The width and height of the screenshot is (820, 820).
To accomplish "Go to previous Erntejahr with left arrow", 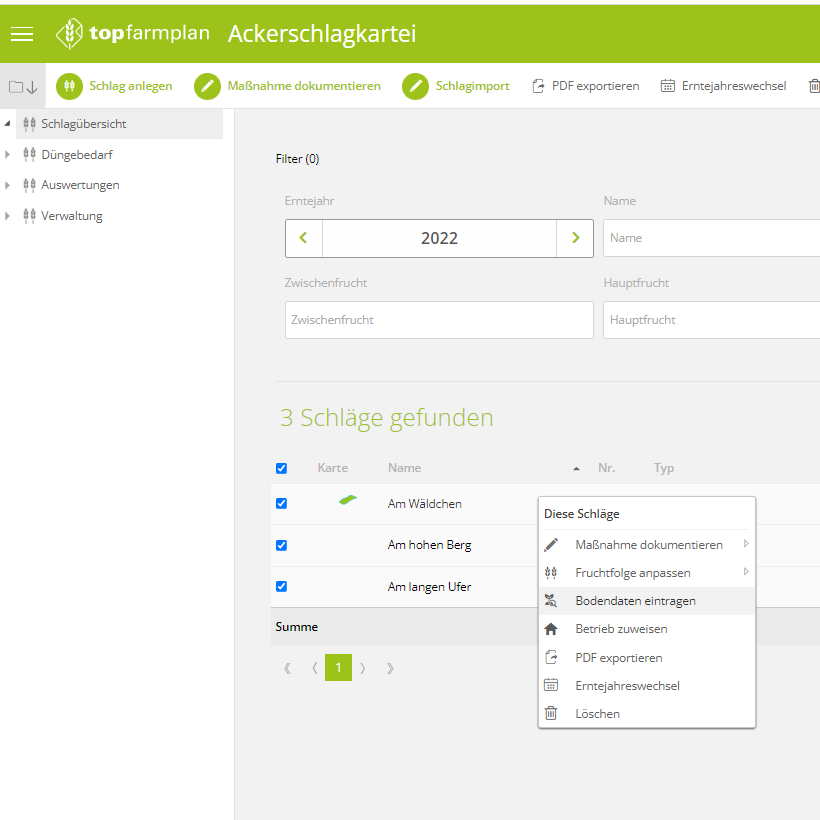I will tap(304, 238).
